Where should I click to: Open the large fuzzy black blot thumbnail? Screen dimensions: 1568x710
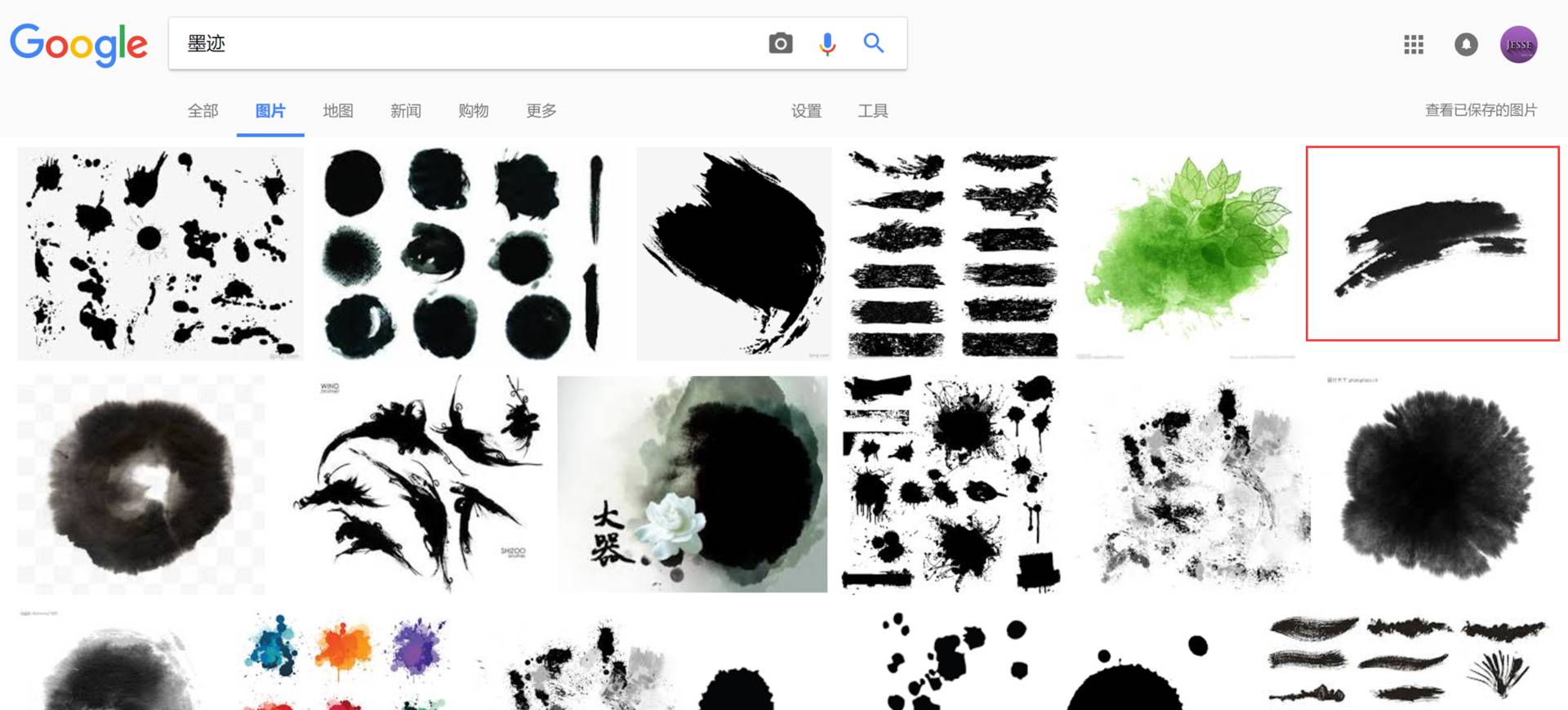(x=1439, y=484)
